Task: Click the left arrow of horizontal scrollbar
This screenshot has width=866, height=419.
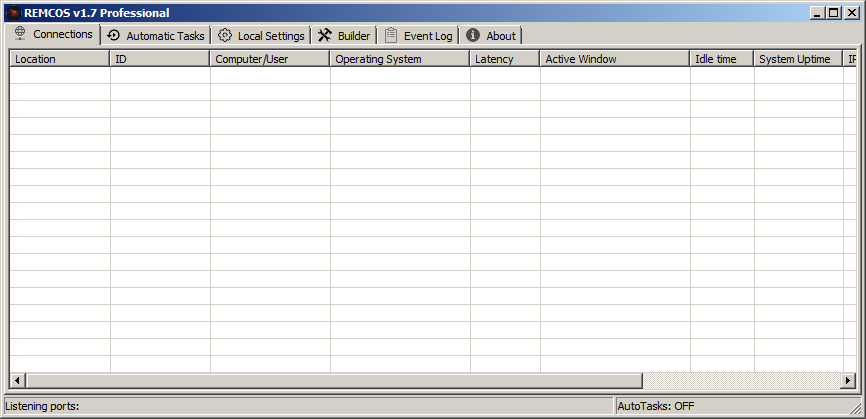Action: 17,381
